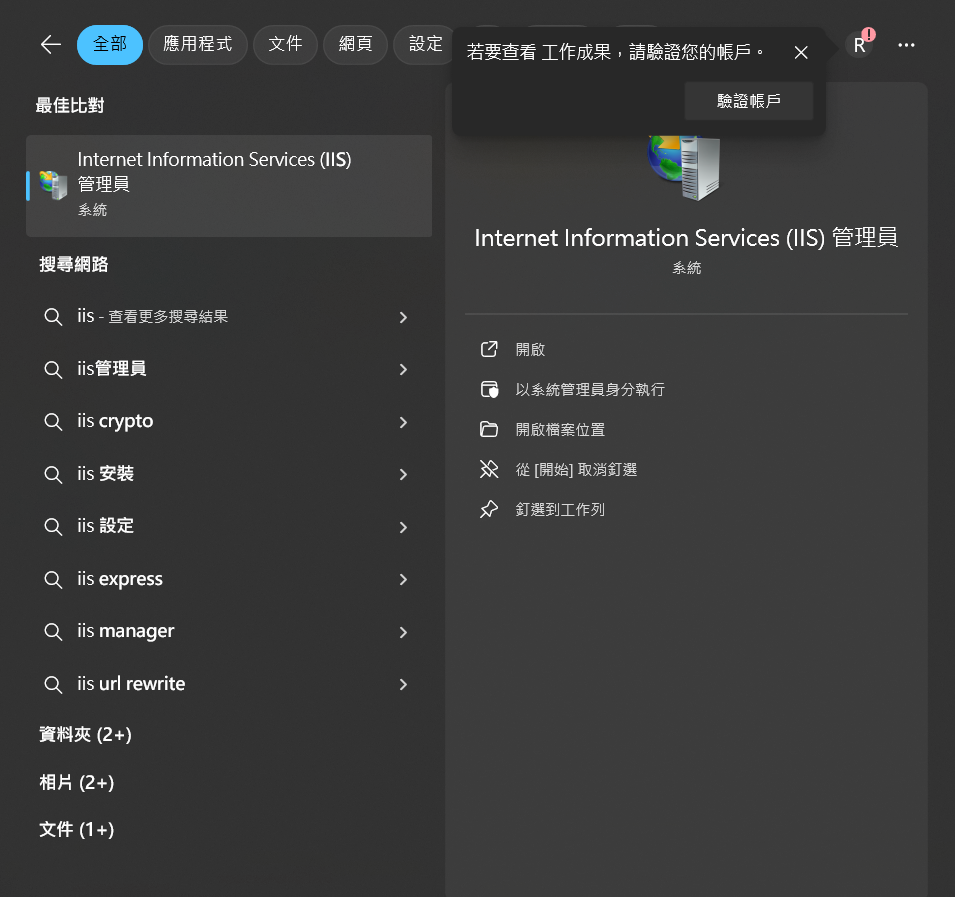
Task: Switch to the 應用程式 filter tab
Action: click(x=197, y=44)
